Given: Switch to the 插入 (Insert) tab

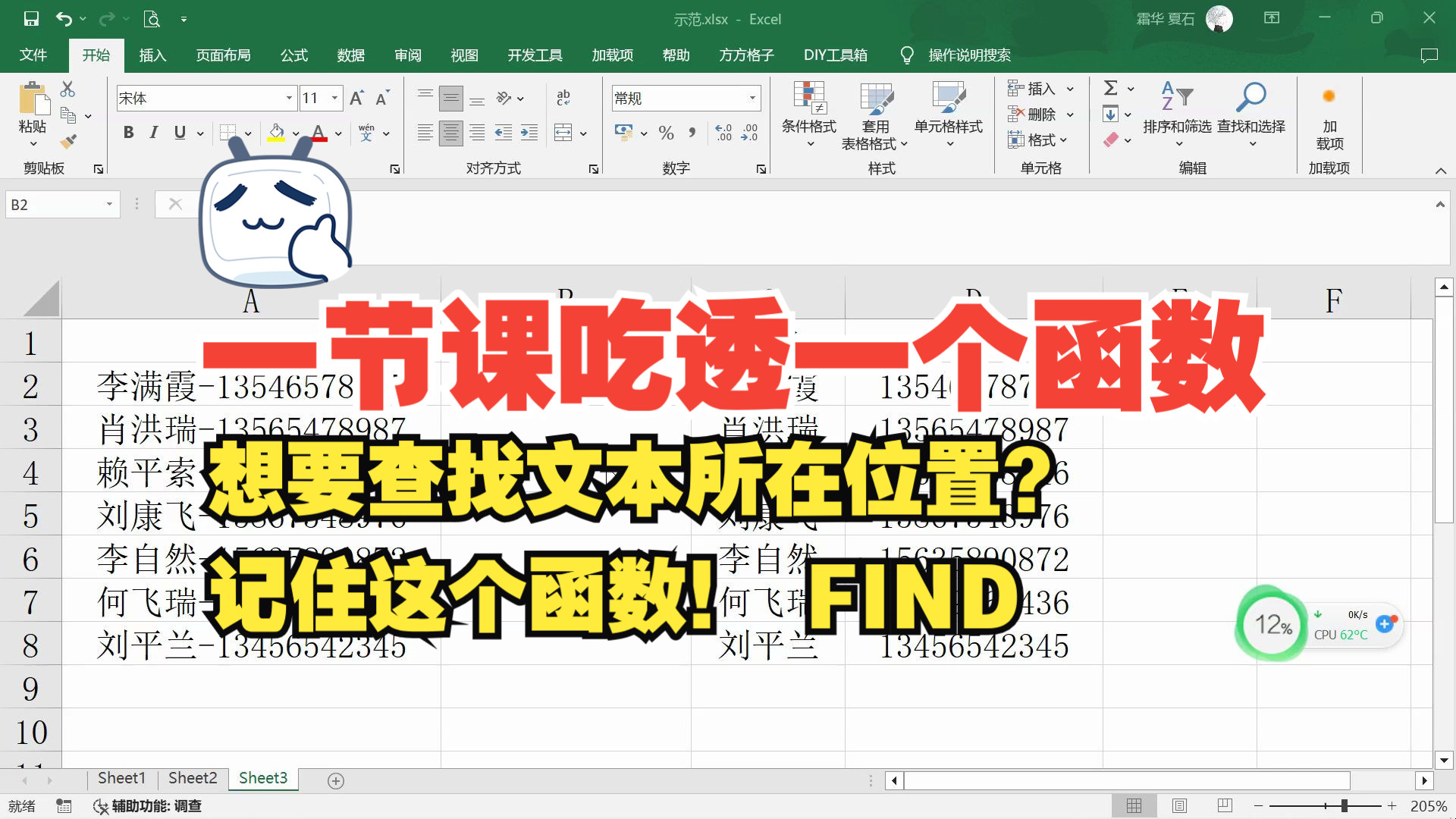Looking at the screenshot, I should 152,55.
